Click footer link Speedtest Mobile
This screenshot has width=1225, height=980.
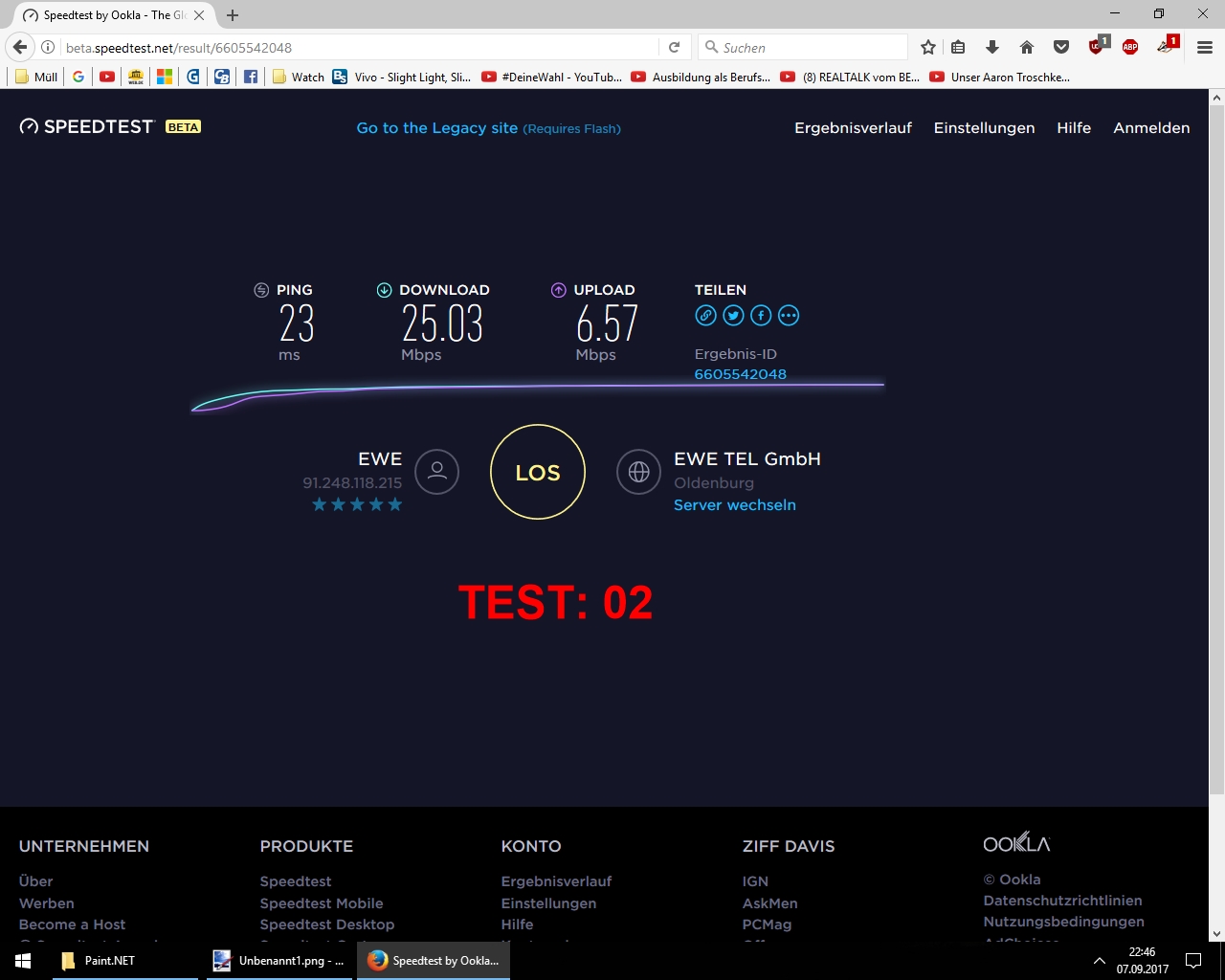click(322, 903)
